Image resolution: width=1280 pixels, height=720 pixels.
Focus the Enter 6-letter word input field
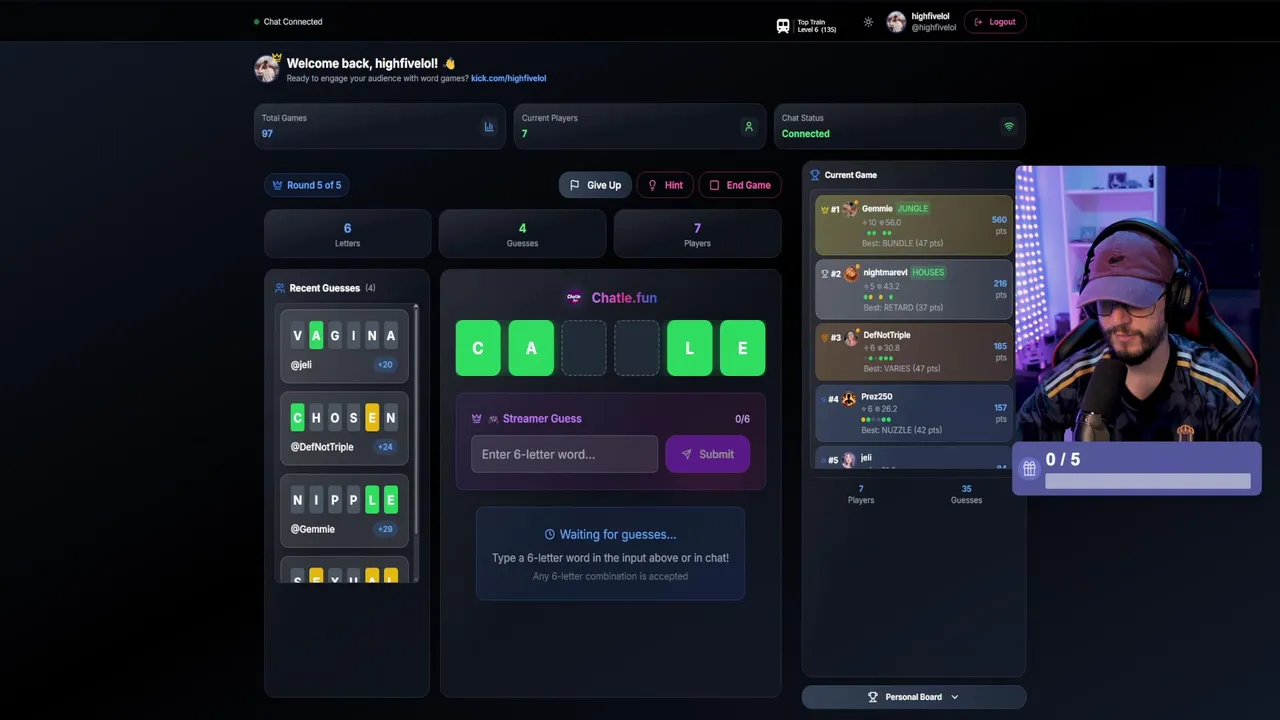564,454
